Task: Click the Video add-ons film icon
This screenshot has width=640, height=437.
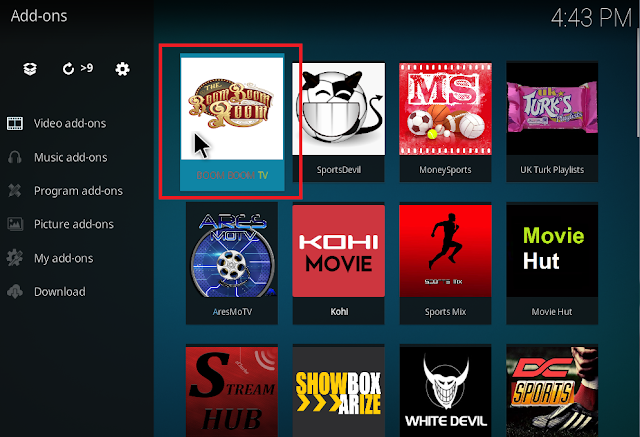Action: pos(15,123)
